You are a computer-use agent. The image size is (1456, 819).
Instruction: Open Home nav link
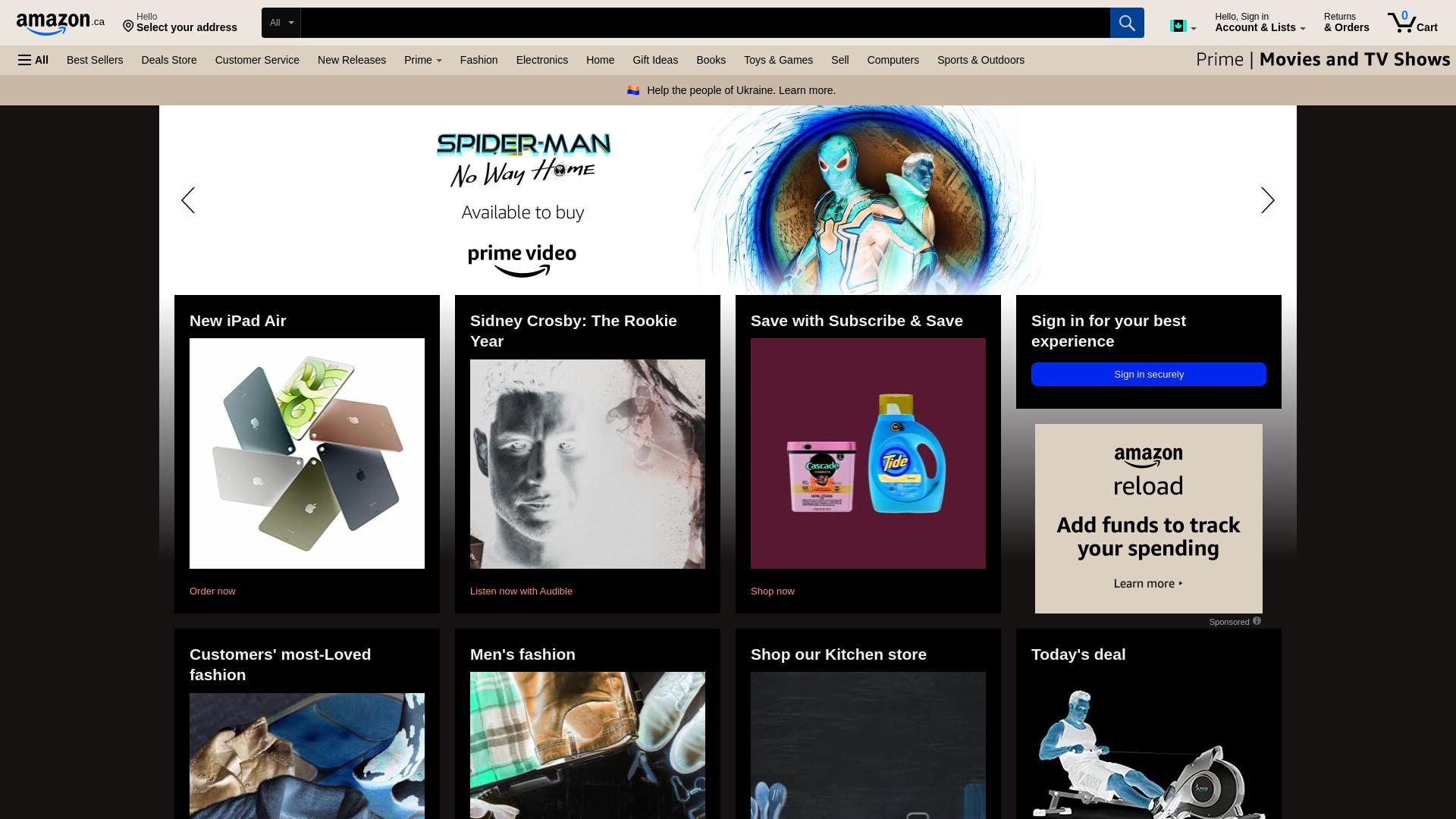pos(600,60)
